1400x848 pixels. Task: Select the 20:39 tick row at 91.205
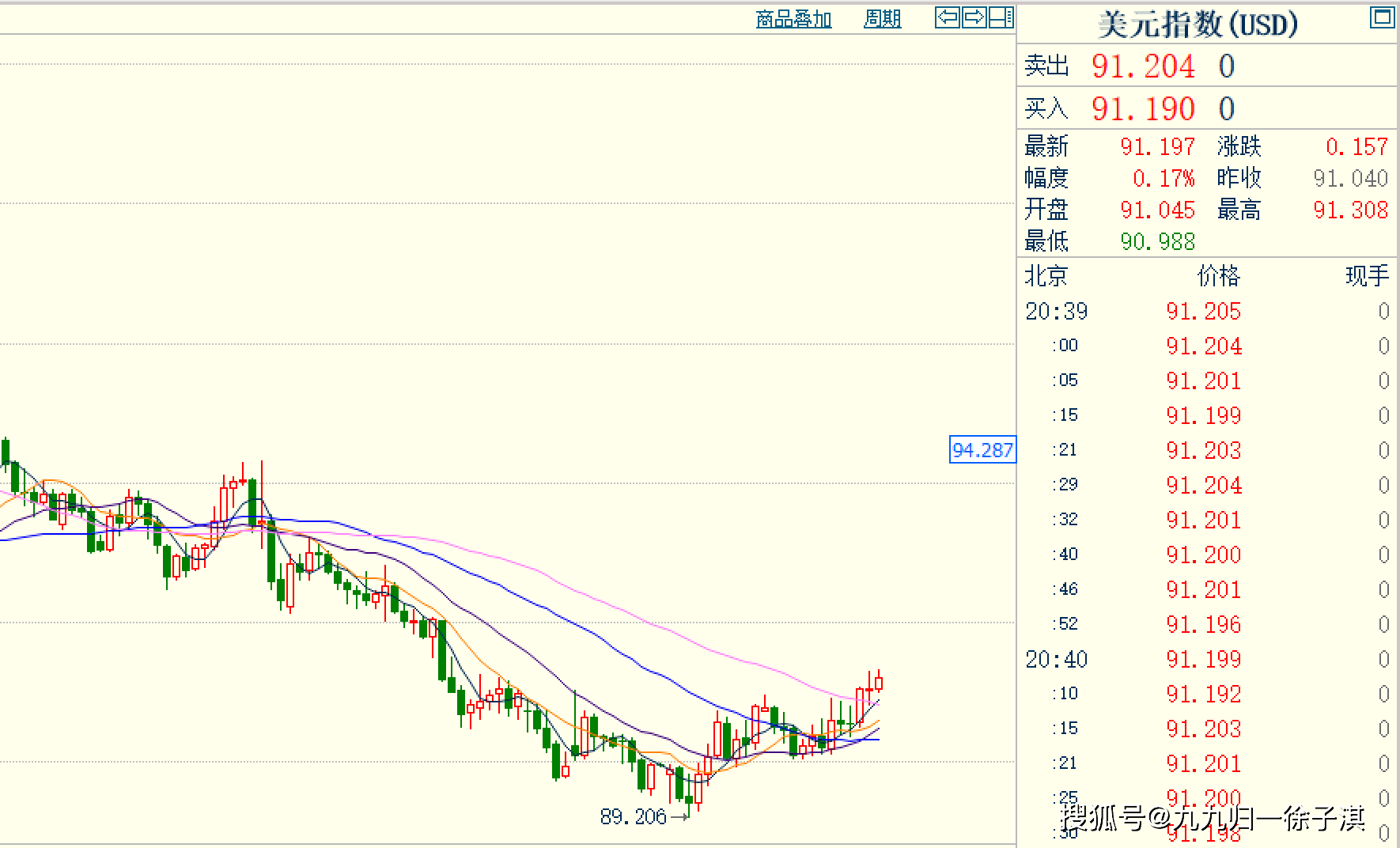[x=1203, y=311]
